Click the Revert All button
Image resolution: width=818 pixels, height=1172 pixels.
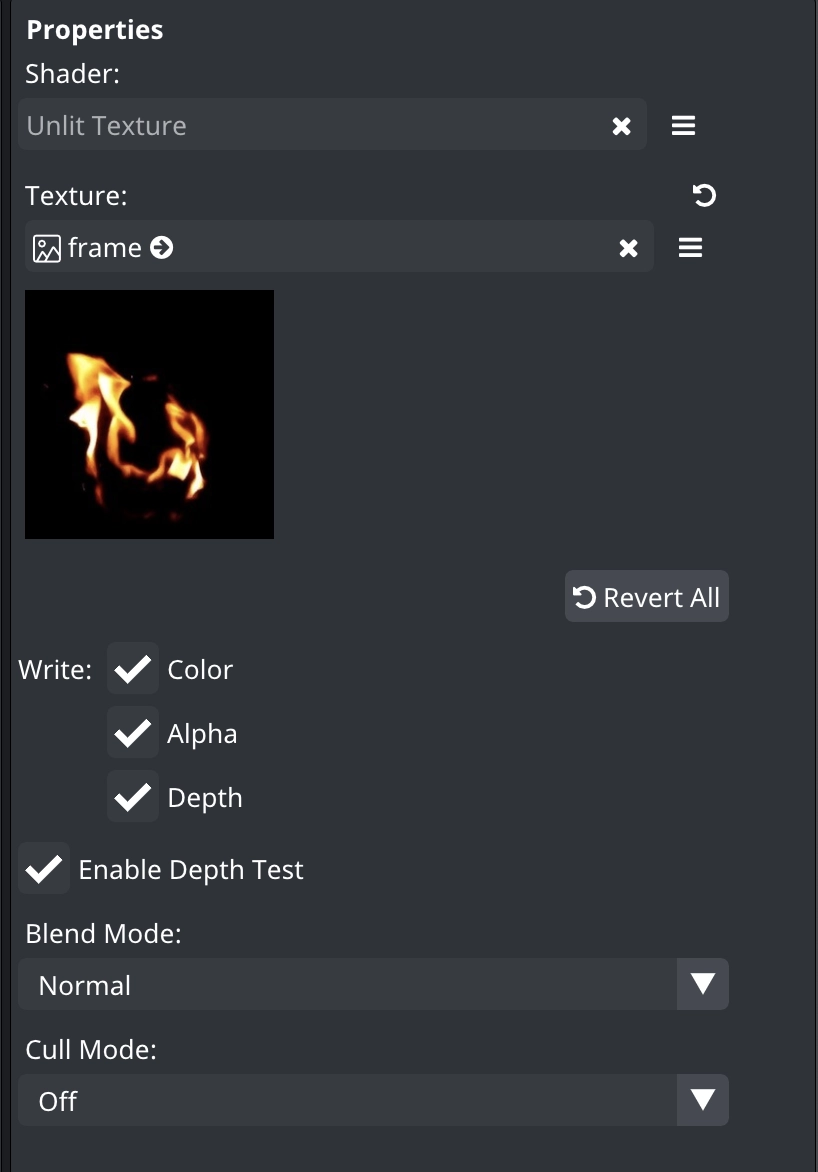pyautogui.click(x=647, y=596)
